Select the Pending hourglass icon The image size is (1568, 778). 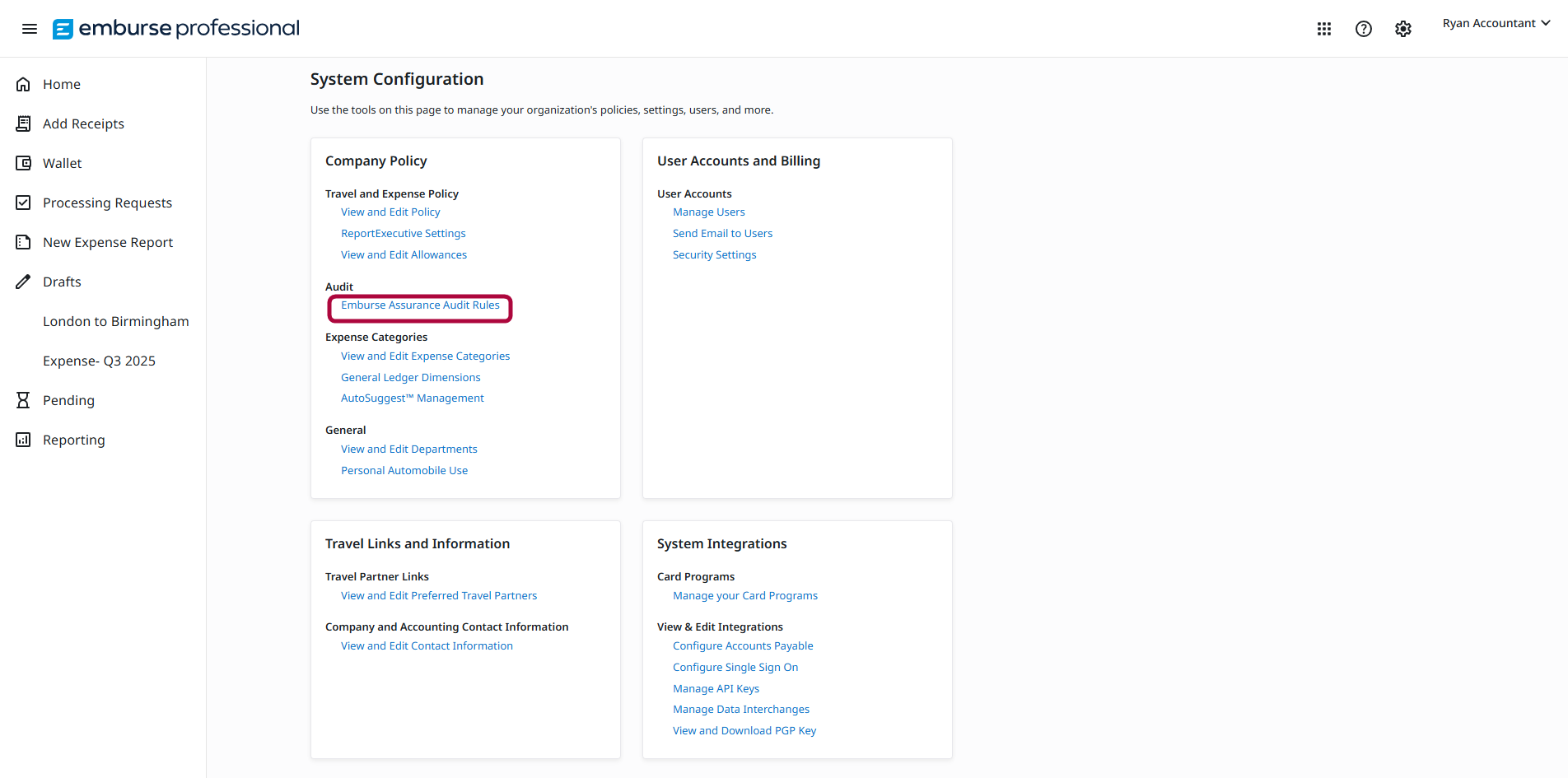click(23, 399)
